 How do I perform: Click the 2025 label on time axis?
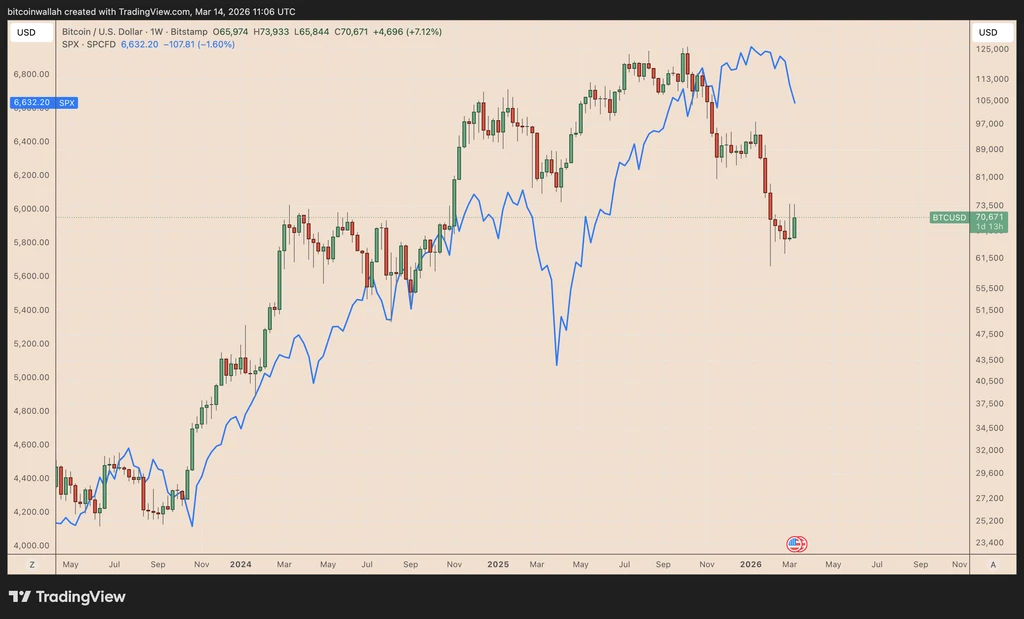(498, 564)
